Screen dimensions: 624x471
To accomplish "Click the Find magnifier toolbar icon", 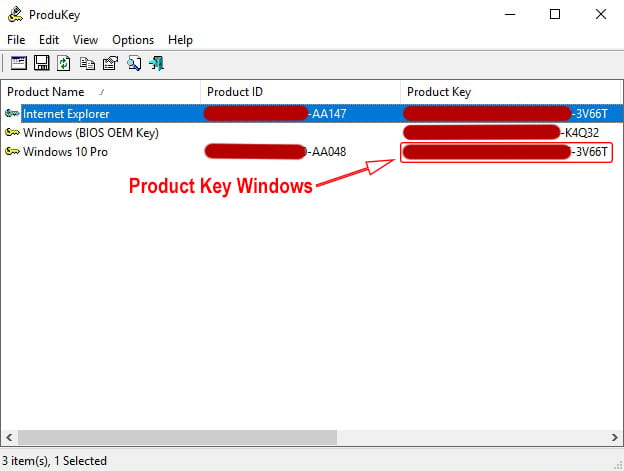I will click(x=134, y=63).
